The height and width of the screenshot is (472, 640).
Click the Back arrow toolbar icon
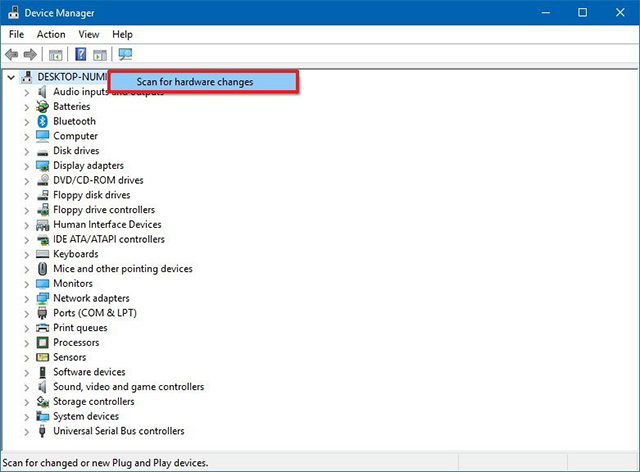coord(11,54)
